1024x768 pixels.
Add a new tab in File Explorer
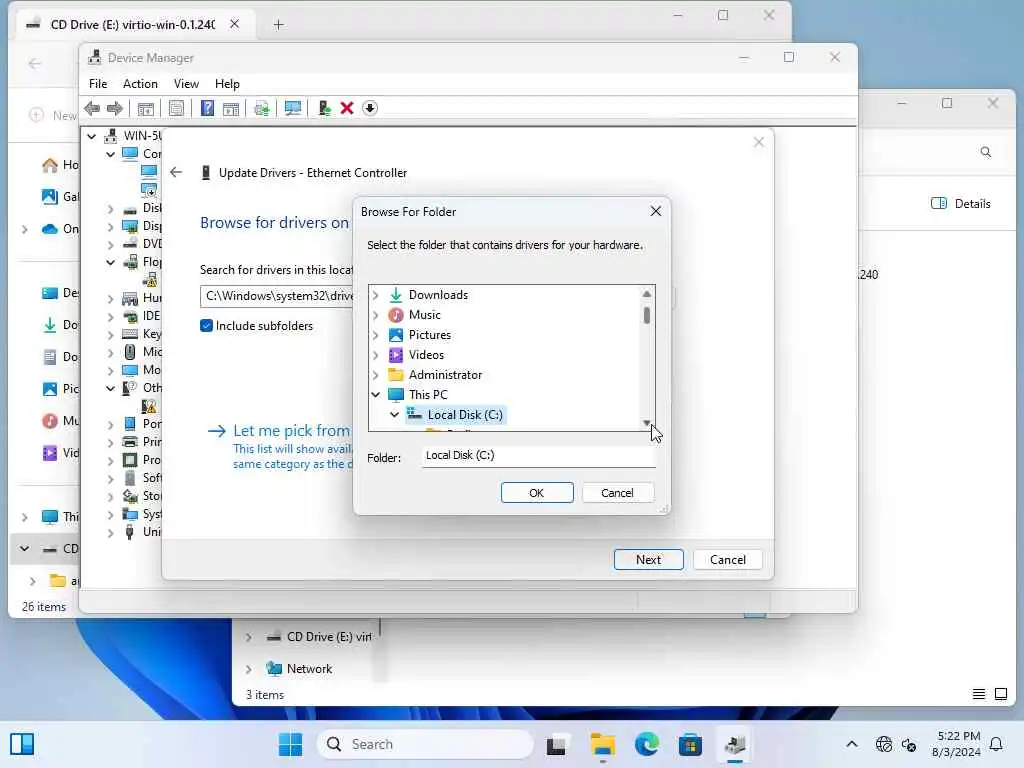(278, 25)
